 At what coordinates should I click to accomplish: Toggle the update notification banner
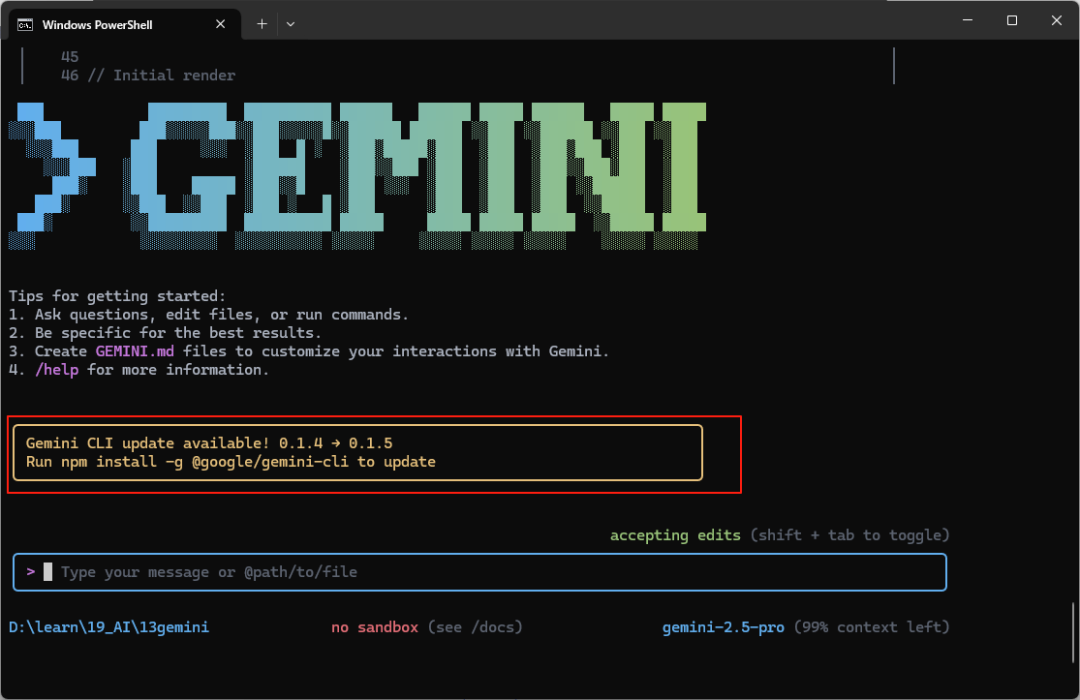(x=355, y=452)
